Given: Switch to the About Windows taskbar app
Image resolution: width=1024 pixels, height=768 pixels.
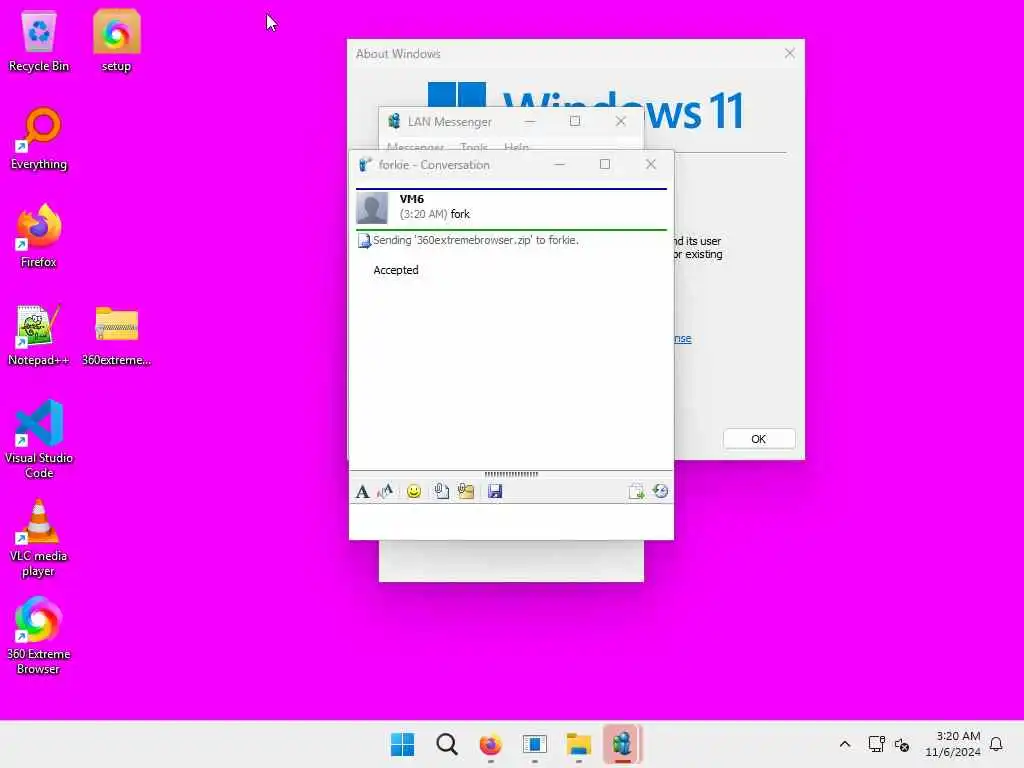Looking at the screenshot, I should 534,744.
